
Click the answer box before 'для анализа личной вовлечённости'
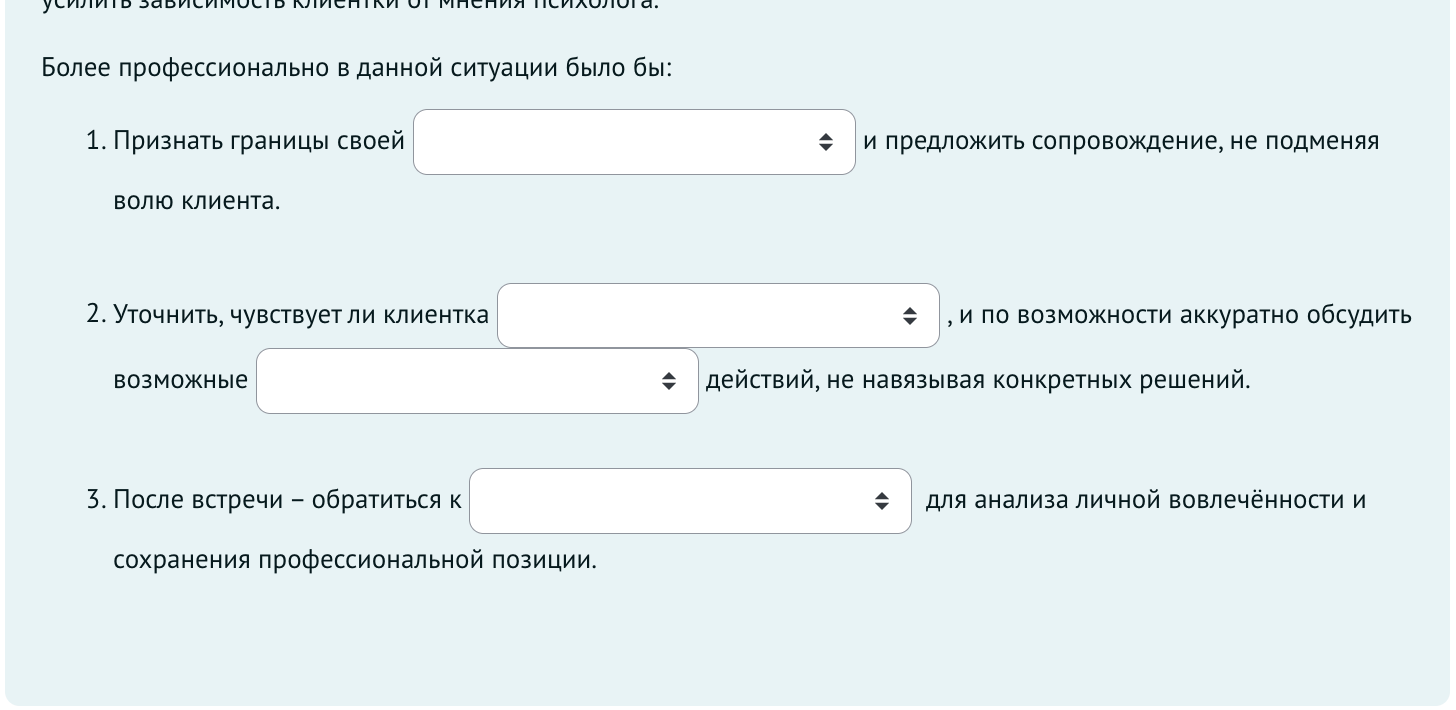click(x=690, y=501)
